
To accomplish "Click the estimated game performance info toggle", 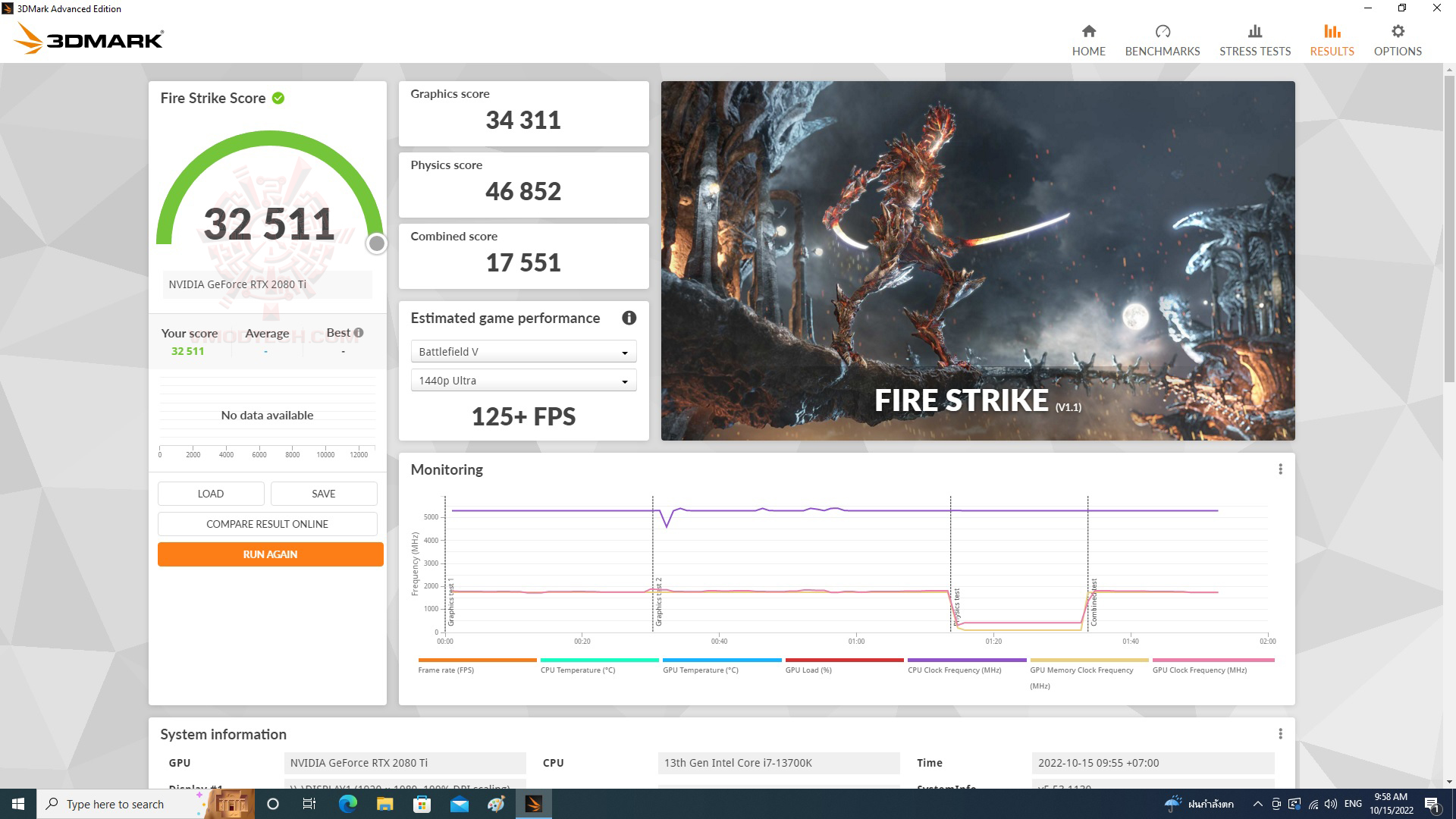I will 627,317.
